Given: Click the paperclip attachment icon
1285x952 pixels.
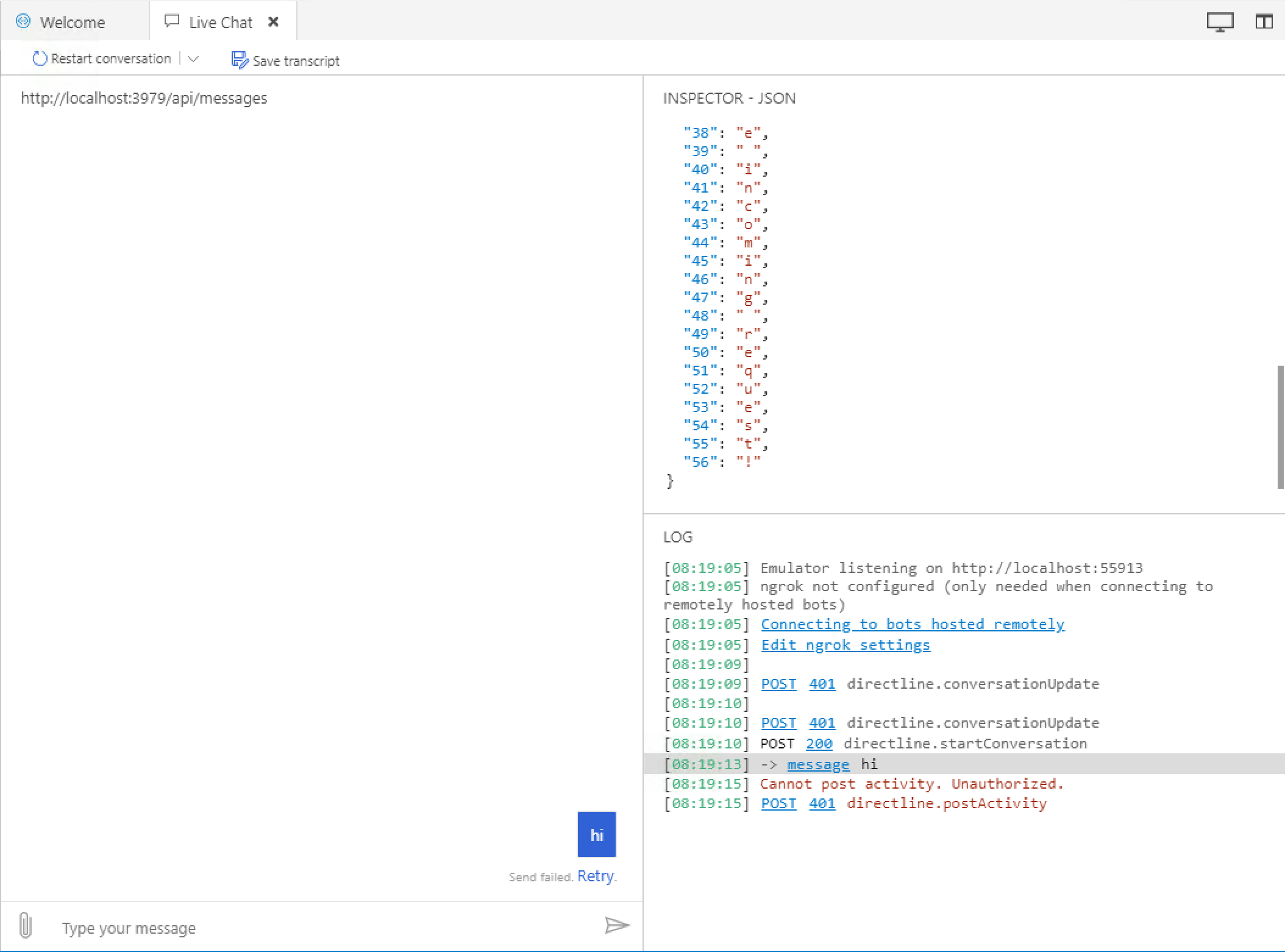Looking at the screenshot, I should 25,925.
